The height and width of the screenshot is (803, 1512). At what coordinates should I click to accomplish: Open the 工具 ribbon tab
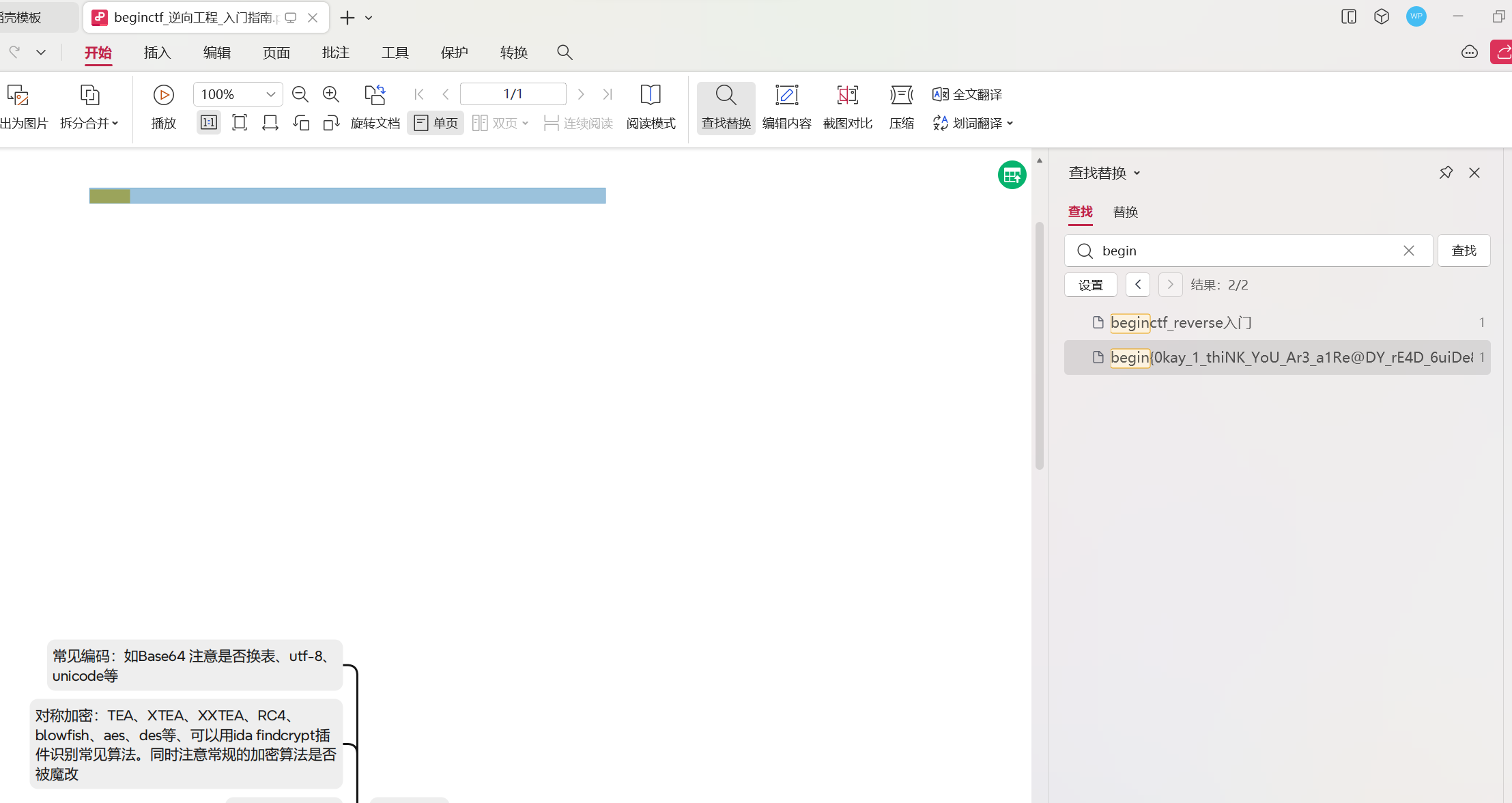click(x=395, y=53)
